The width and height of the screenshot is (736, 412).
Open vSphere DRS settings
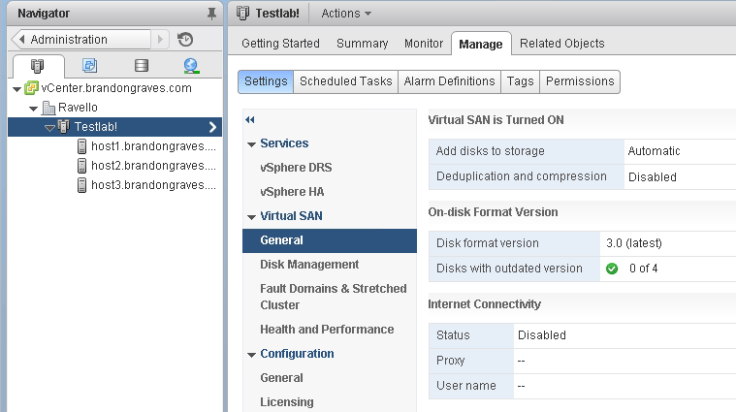296,168
